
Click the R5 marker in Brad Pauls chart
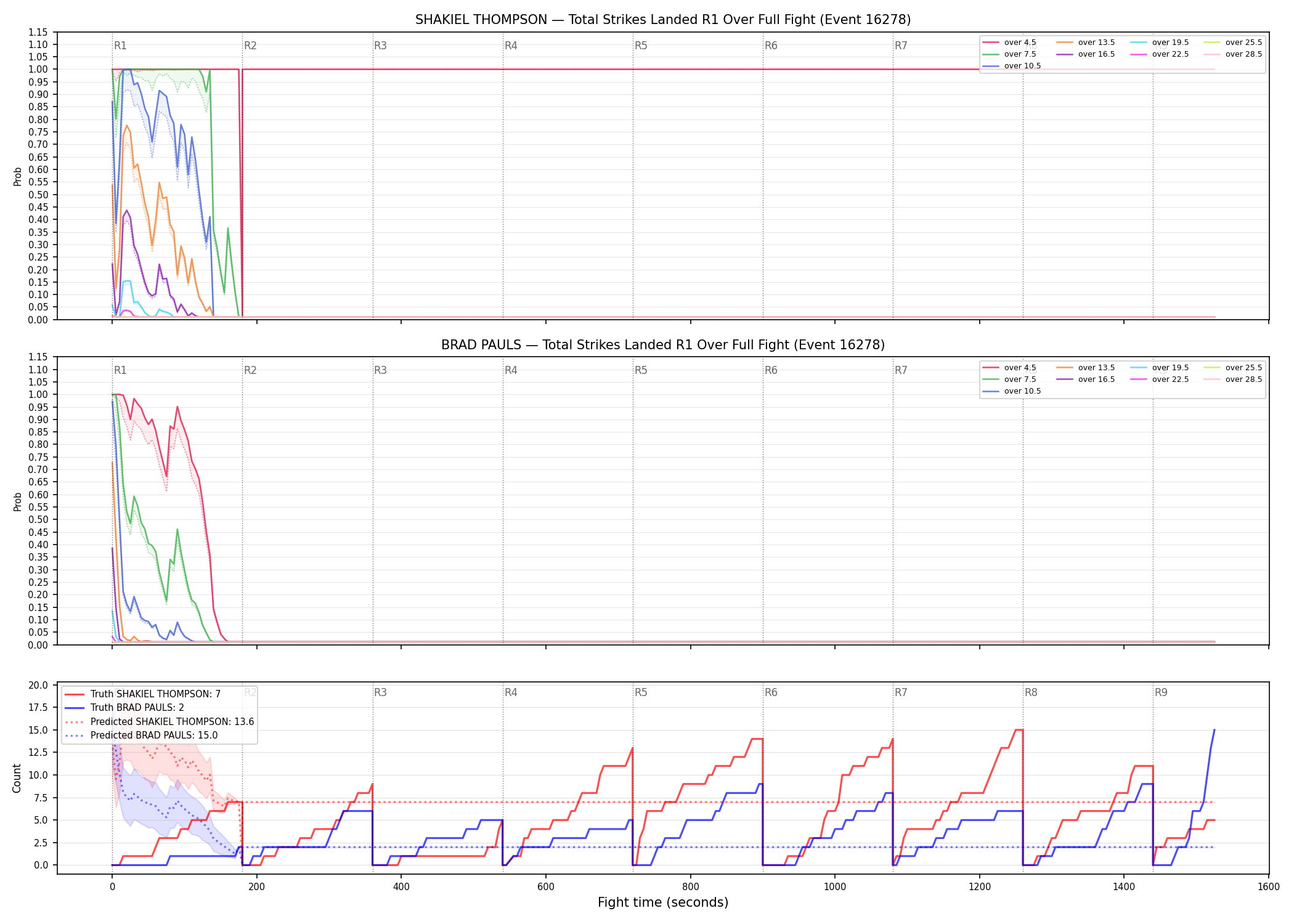[x=641, y=370]
